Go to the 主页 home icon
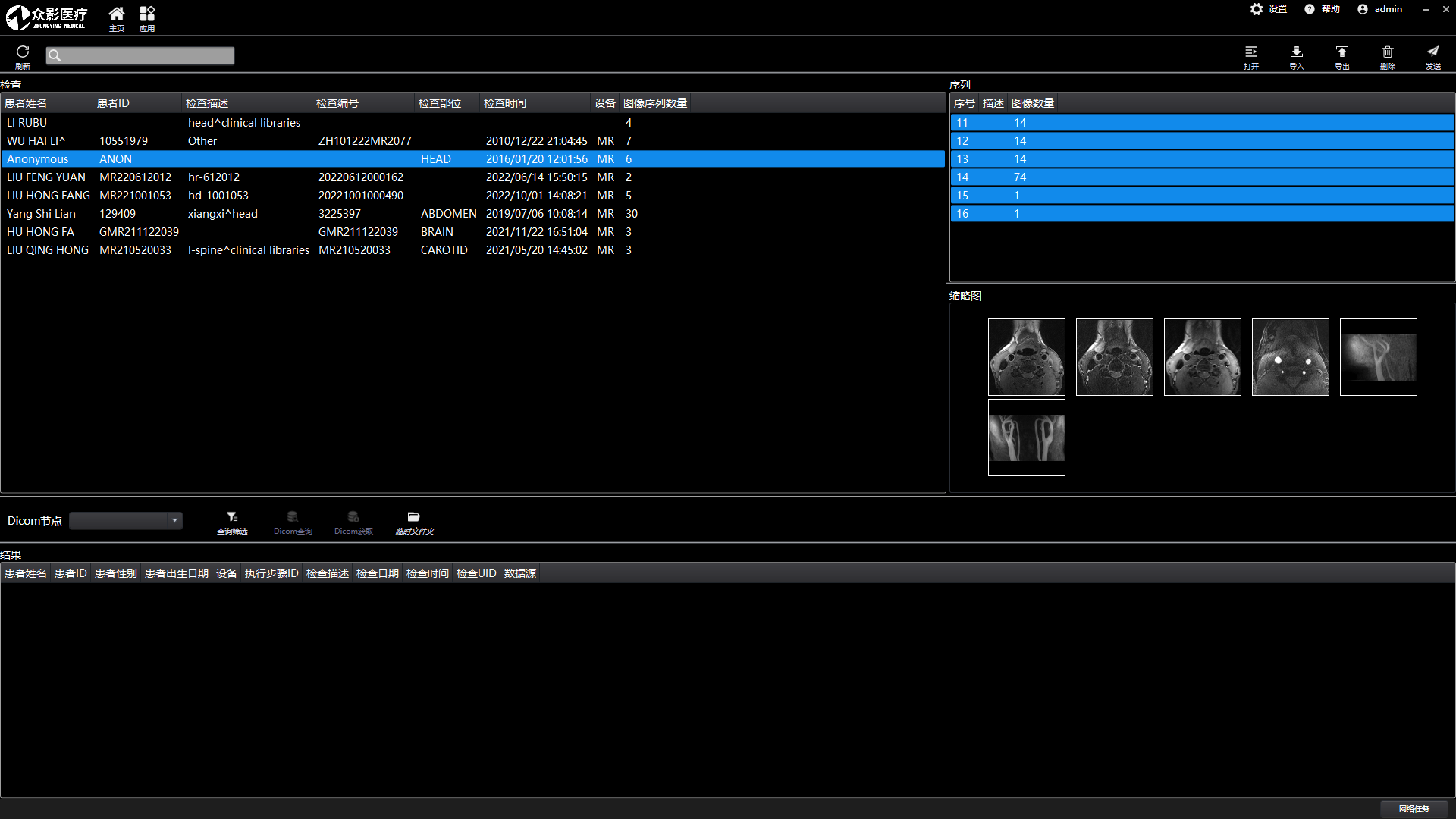The width and height of the screenshot is (1456, 819). pyautogui.click(x=117, y=18)
